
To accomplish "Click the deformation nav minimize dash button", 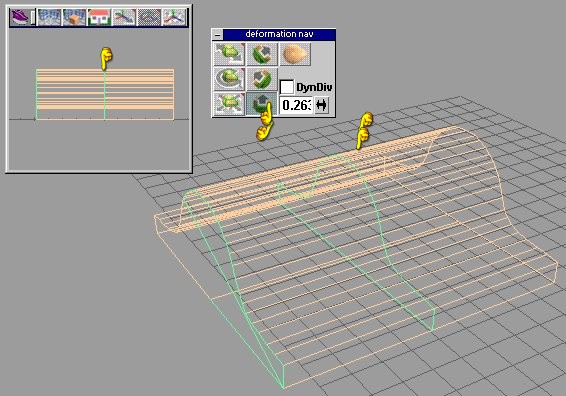I will (x=218, y=35).
